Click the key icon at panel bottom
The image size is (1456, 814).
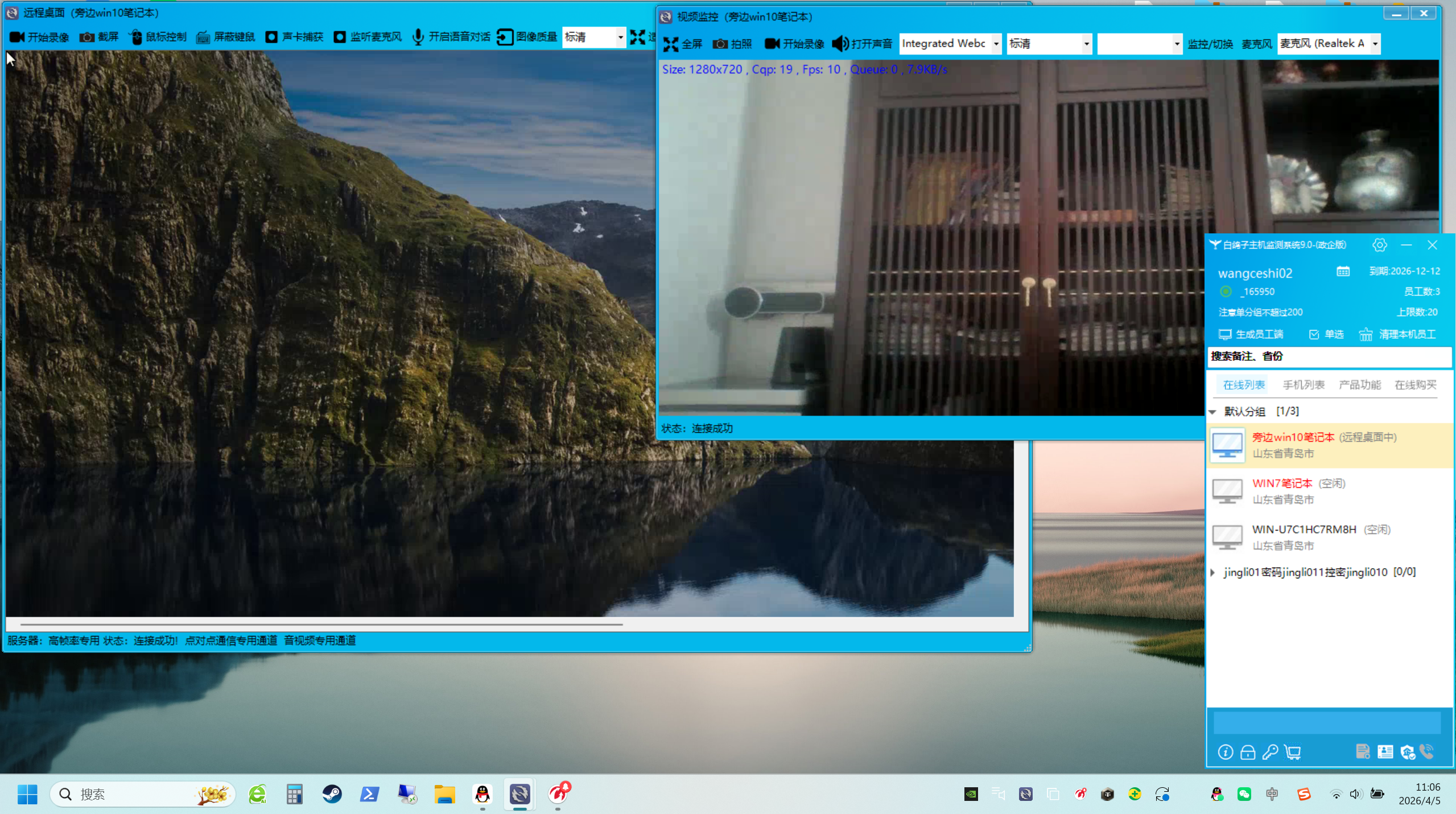point(1270,752)
